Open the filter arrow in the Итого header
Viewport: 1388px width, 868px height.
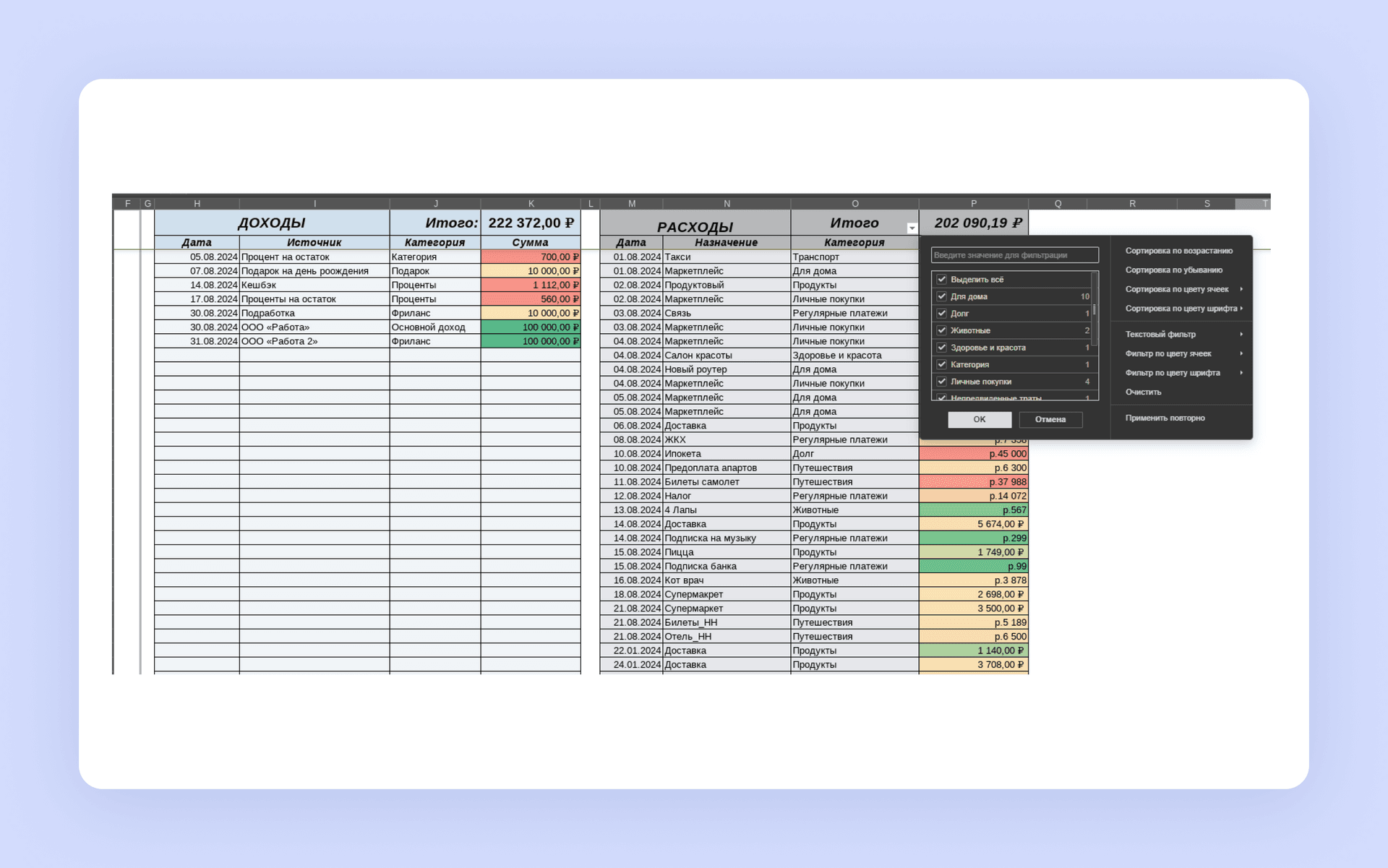(x=912, y=228)
